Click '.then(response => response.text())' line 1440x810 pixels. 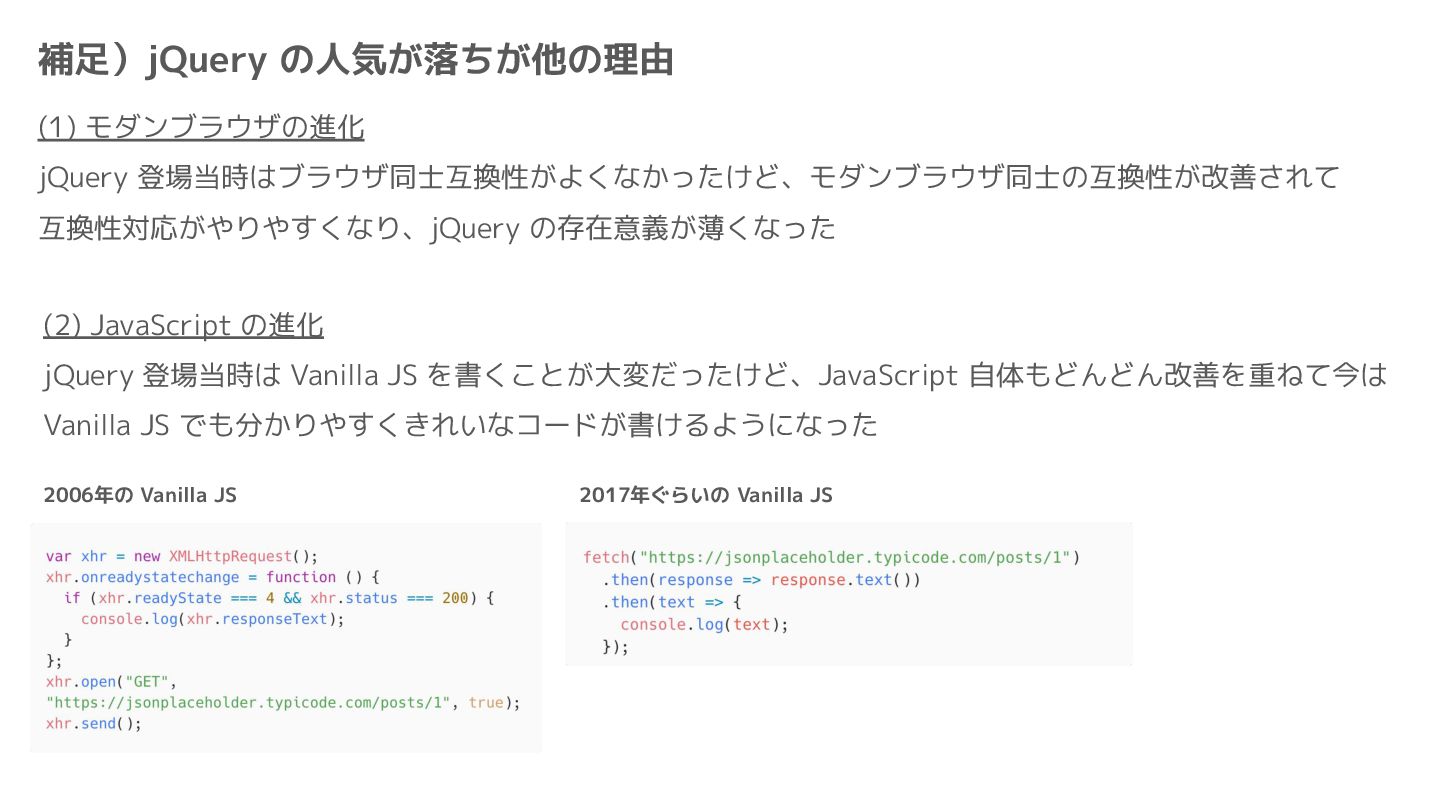pos(761,580)
